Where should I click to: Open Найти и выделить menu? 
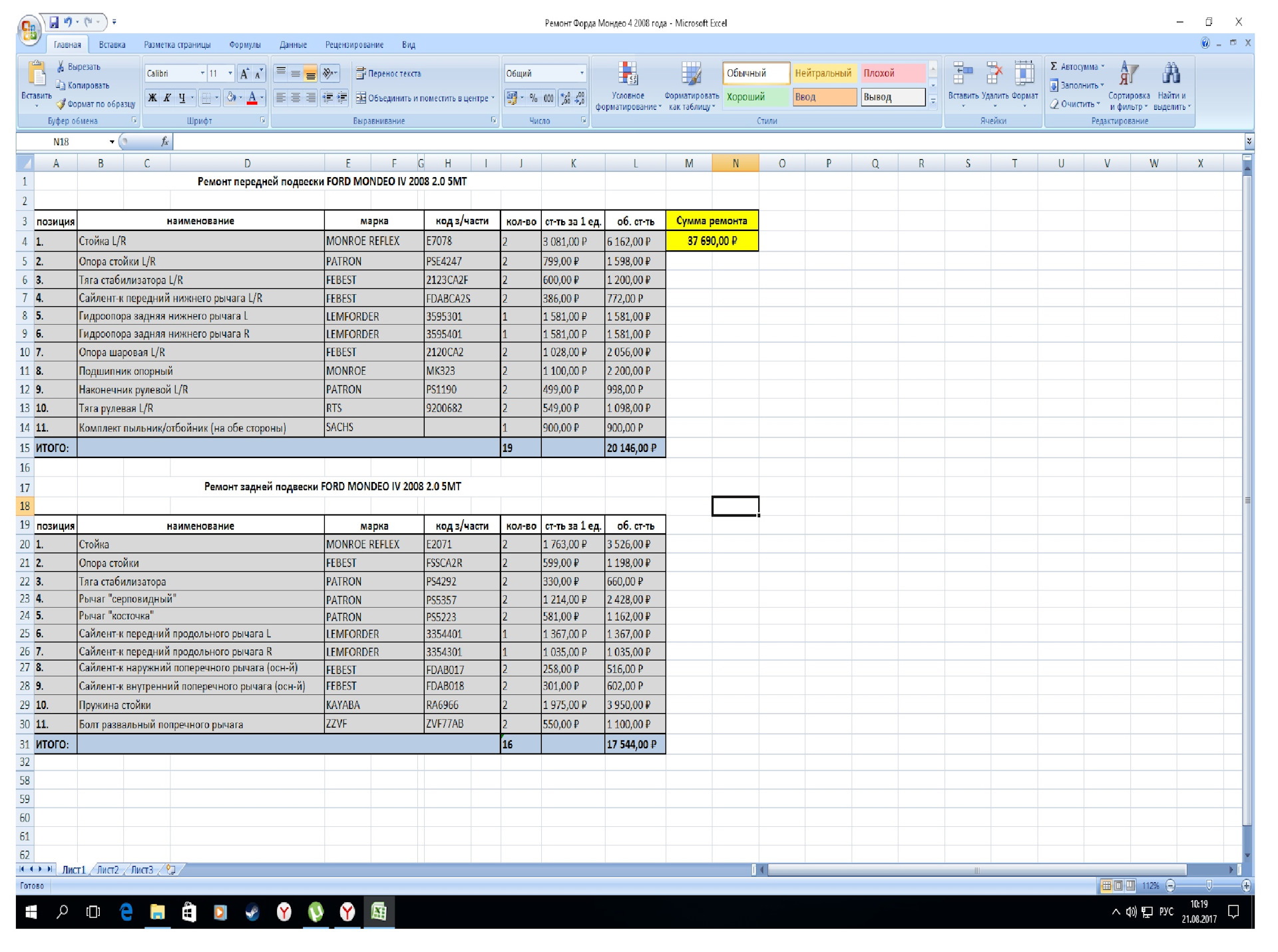(1171, 87)
